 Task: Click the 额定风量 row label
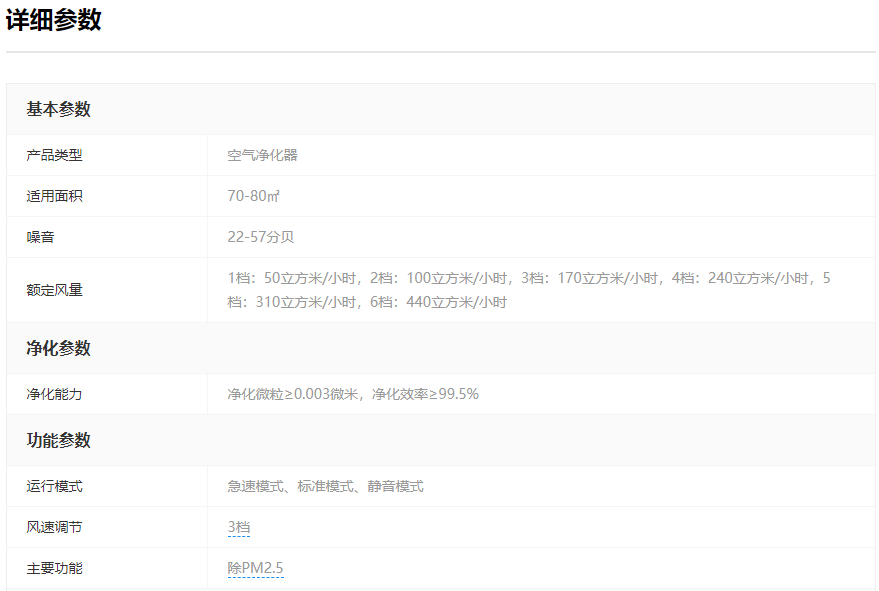click(x=54, y=290)
